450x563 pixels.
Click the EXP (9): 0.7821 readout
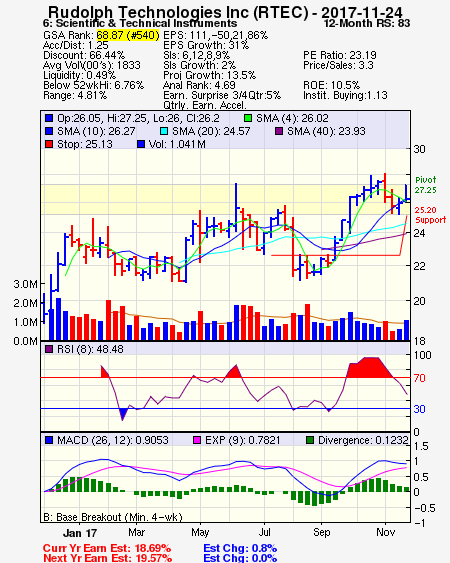242,440
